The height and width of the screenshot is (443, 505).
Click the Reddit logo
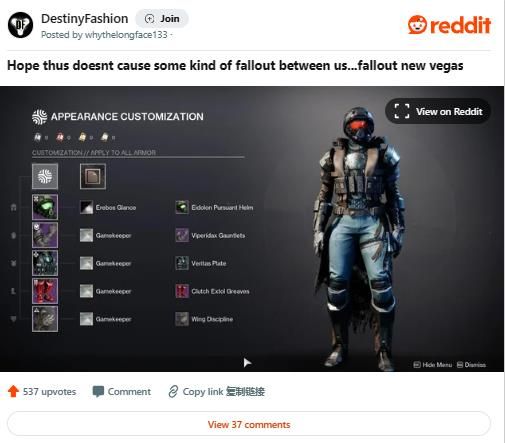[x=449, y=25]
